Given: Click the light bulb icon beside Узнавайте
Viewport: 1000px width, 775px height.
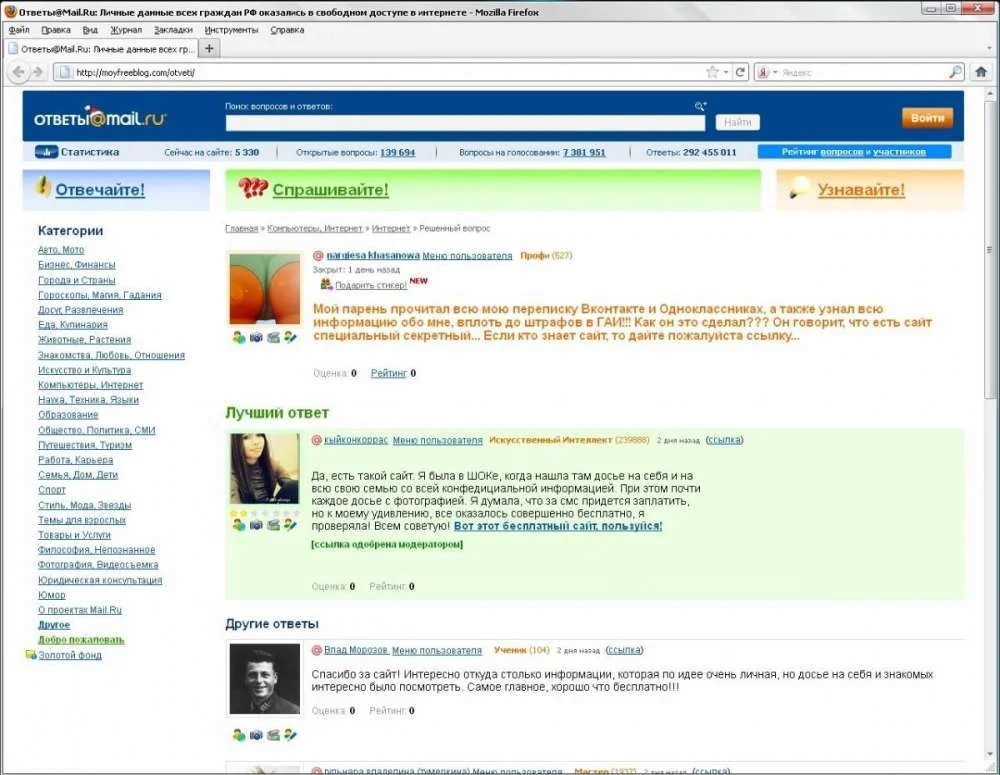Looking at the screenshot, I should click(799, 188).
